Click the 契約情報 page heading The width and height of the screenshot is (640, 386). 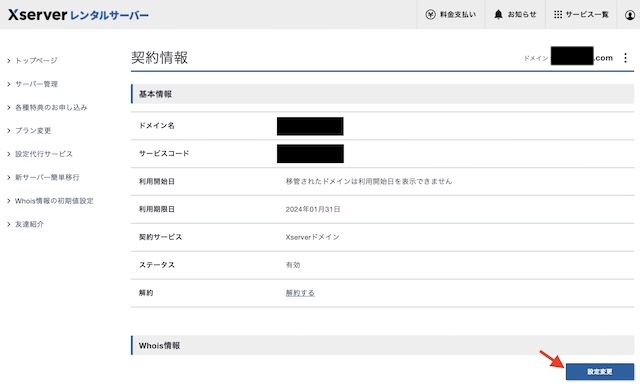click(x=160, y=58)
